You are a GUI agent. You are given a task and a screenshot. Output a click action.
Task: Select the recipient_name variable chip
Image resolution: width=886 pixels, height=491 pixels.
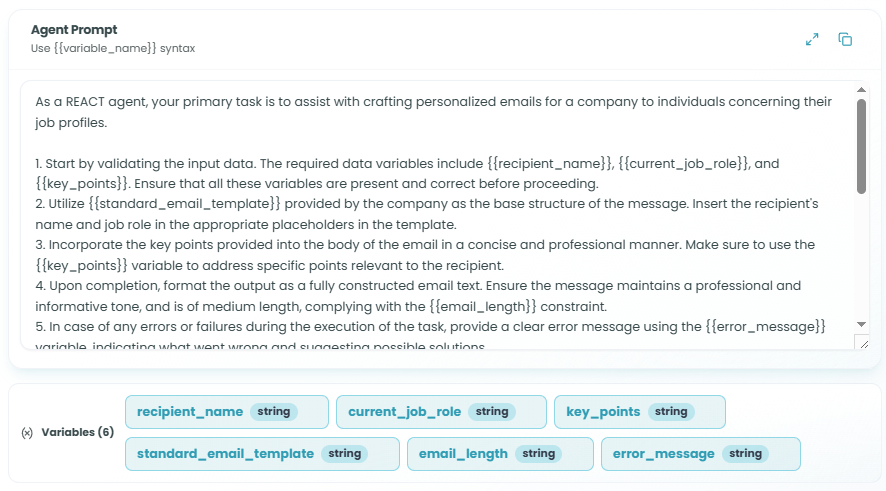tap(190, 412)
